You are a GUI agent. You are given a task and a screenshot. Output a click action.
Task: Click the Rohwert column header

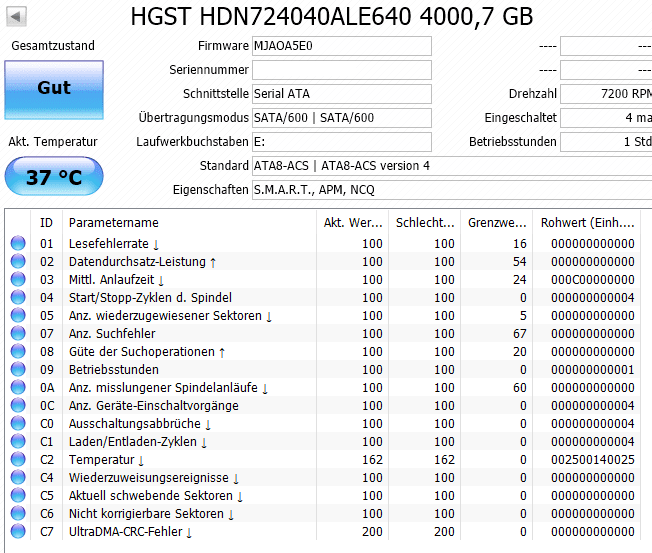tap(587, 223)
